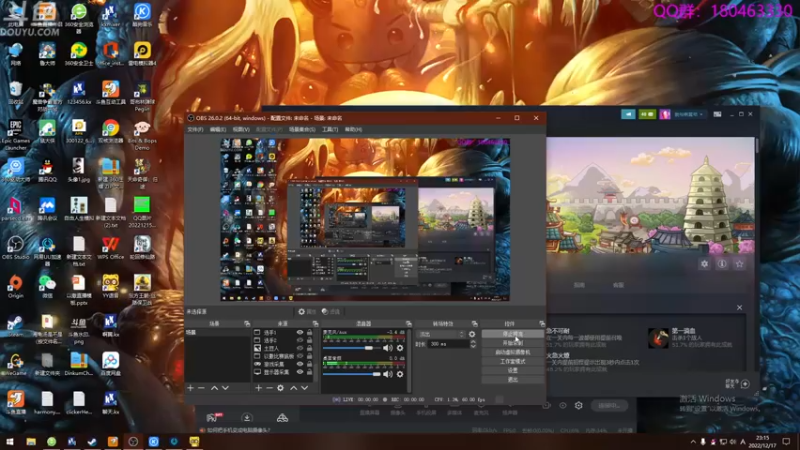Toggle visibility eye of 游戏采集 source
This screenshot has width=800, height=450.
(300, 364)
